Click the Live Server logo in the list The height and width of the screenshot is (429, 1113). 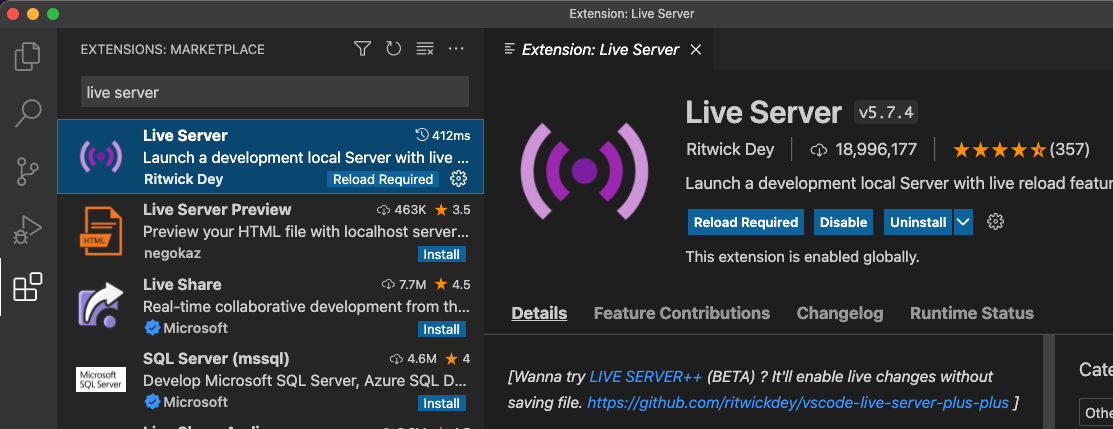tap(101, 156)
